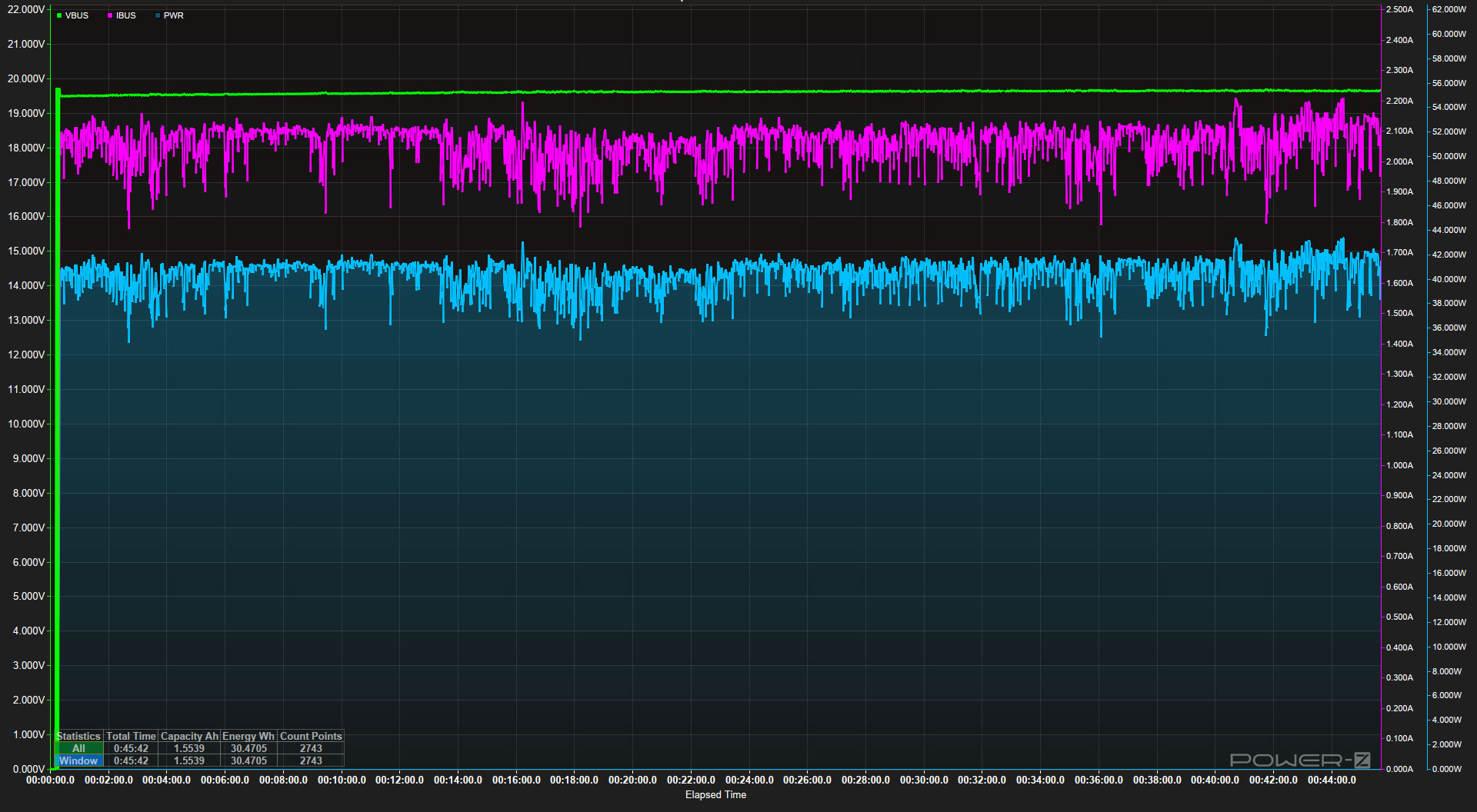Click the 22.000V voltage axis label
The width and height of the screenshot is (1477, 812).
26,9
